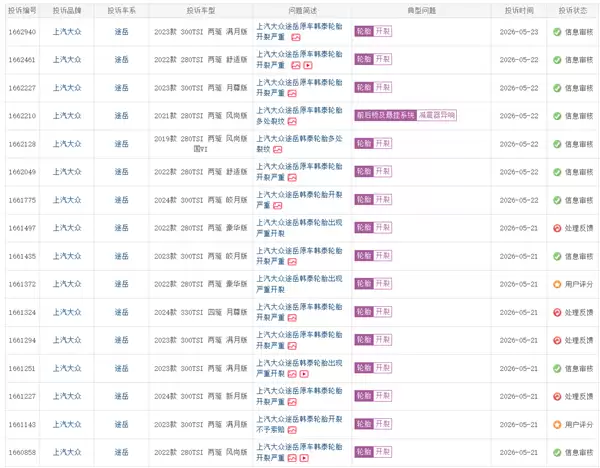
Task: Click 轮胎 开裂 tag in row 1660858
Action: coord(373,452)
